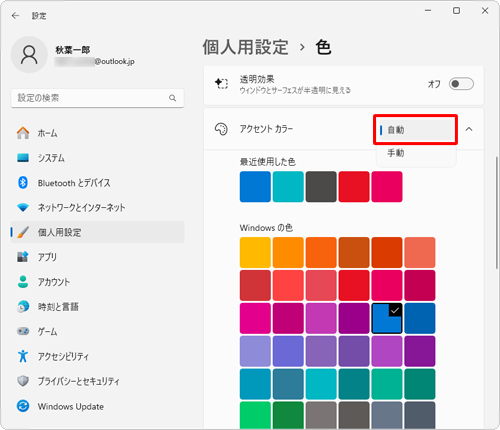The height and width of the screenshot is (430, 500).
Task: Click the network Wi-Fi icon
Action: 23,207
